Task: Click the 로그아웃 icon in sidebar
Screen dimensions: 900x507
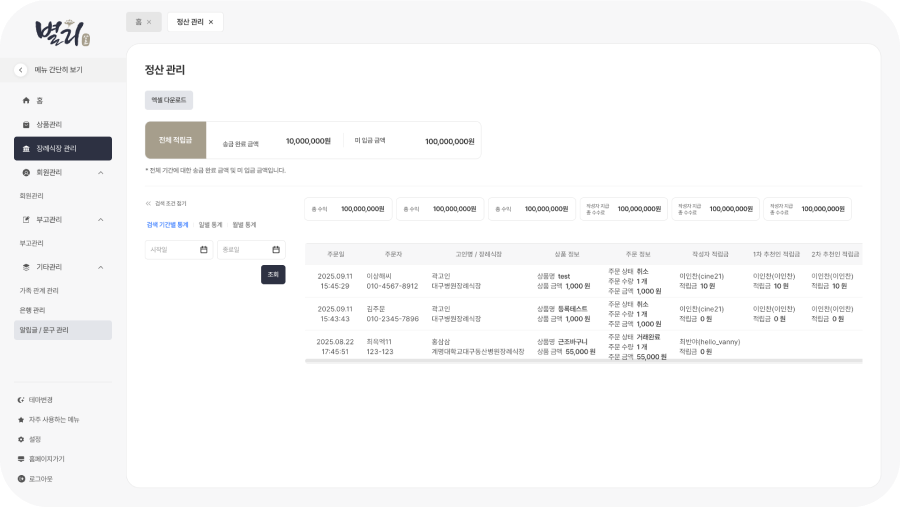Action: coord(21,479)
